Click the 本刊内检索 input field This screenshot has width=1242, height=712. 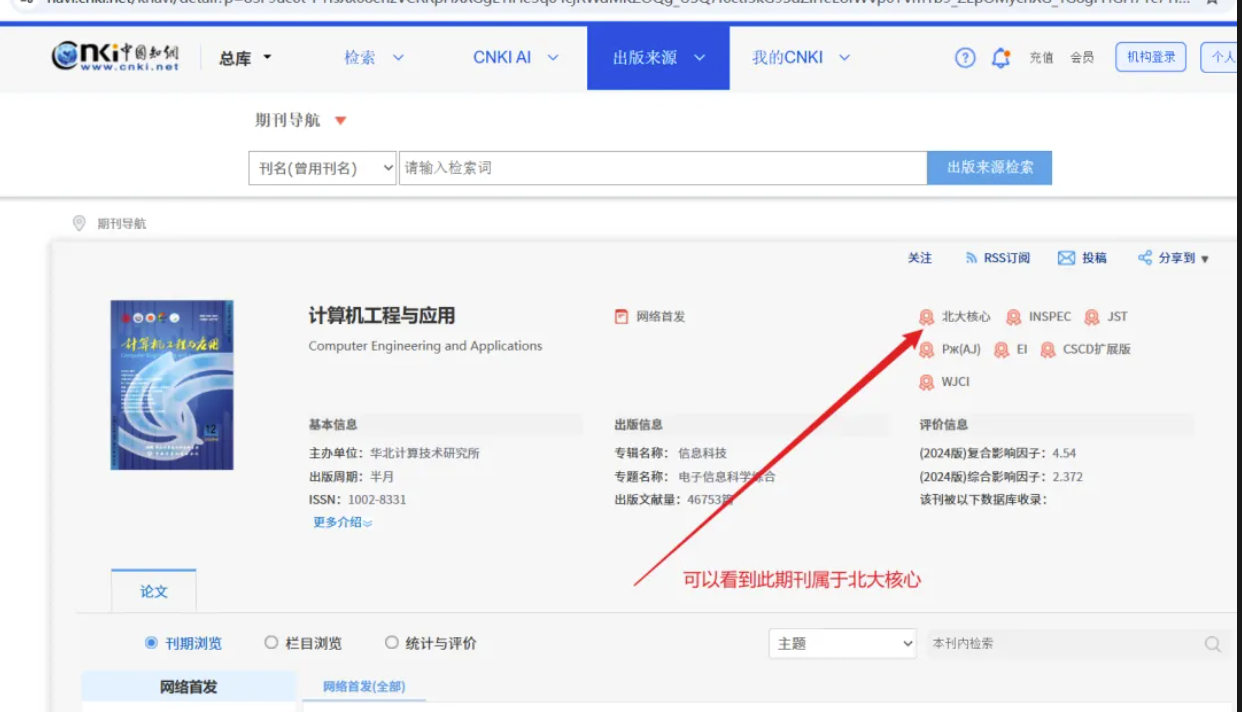(1063, 644)
